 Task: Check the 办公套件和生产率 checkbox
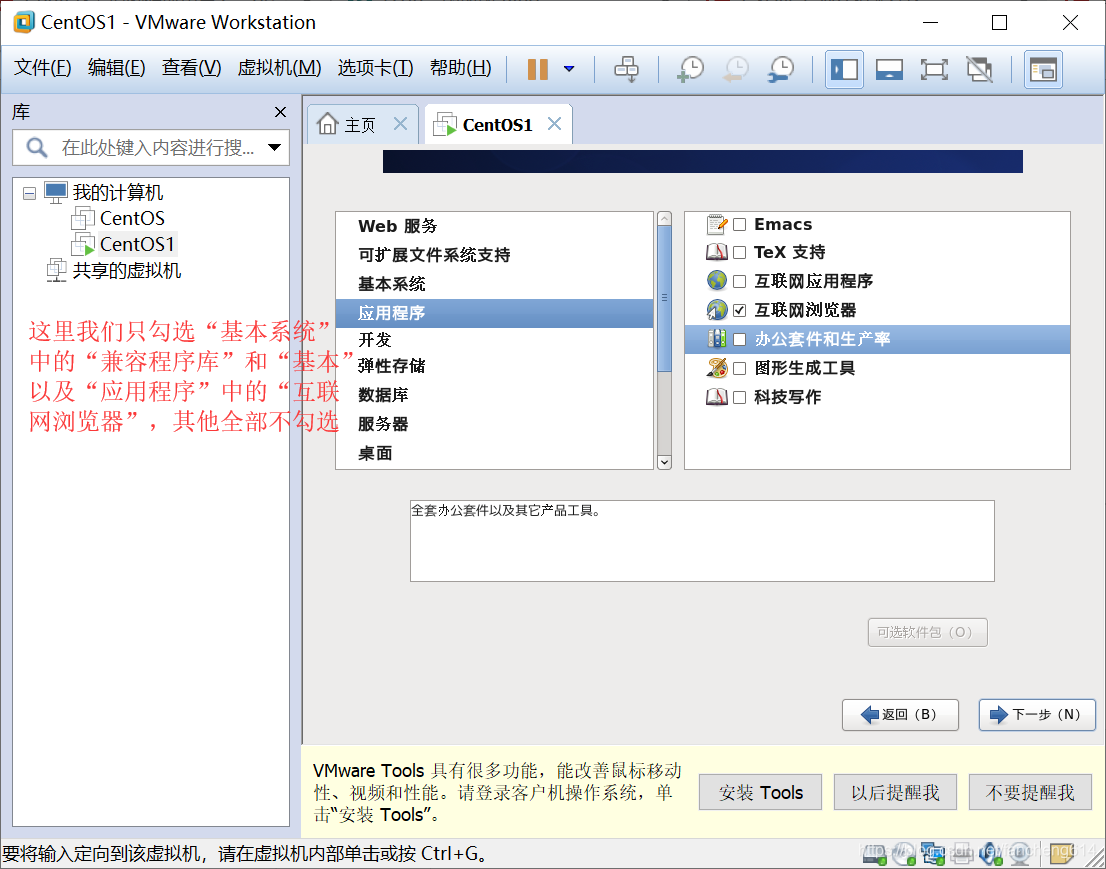pyautogui.click(x=739, y=339)
